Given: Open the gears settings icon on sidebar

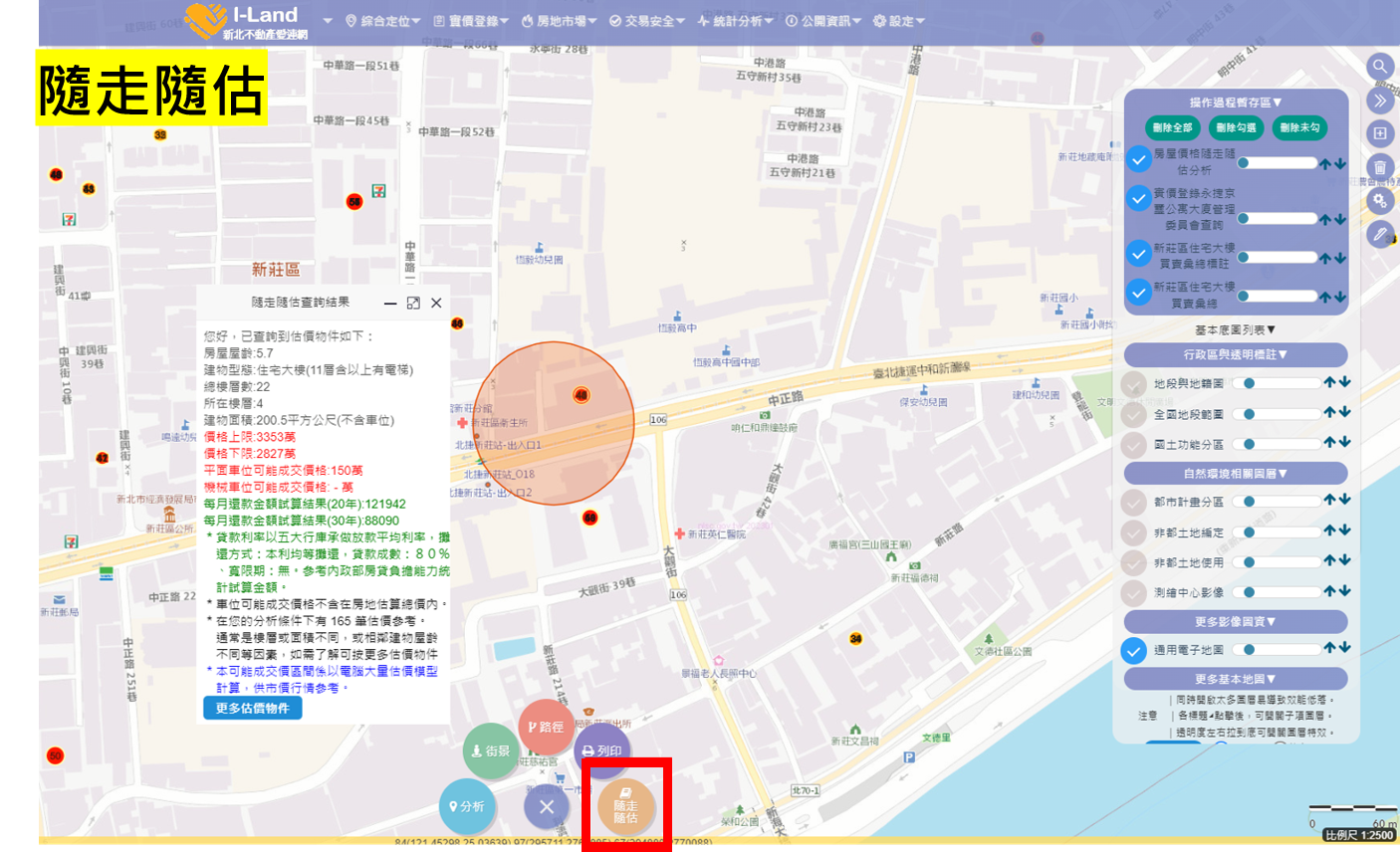Looking at the screenshot, I should [1379, 200].
